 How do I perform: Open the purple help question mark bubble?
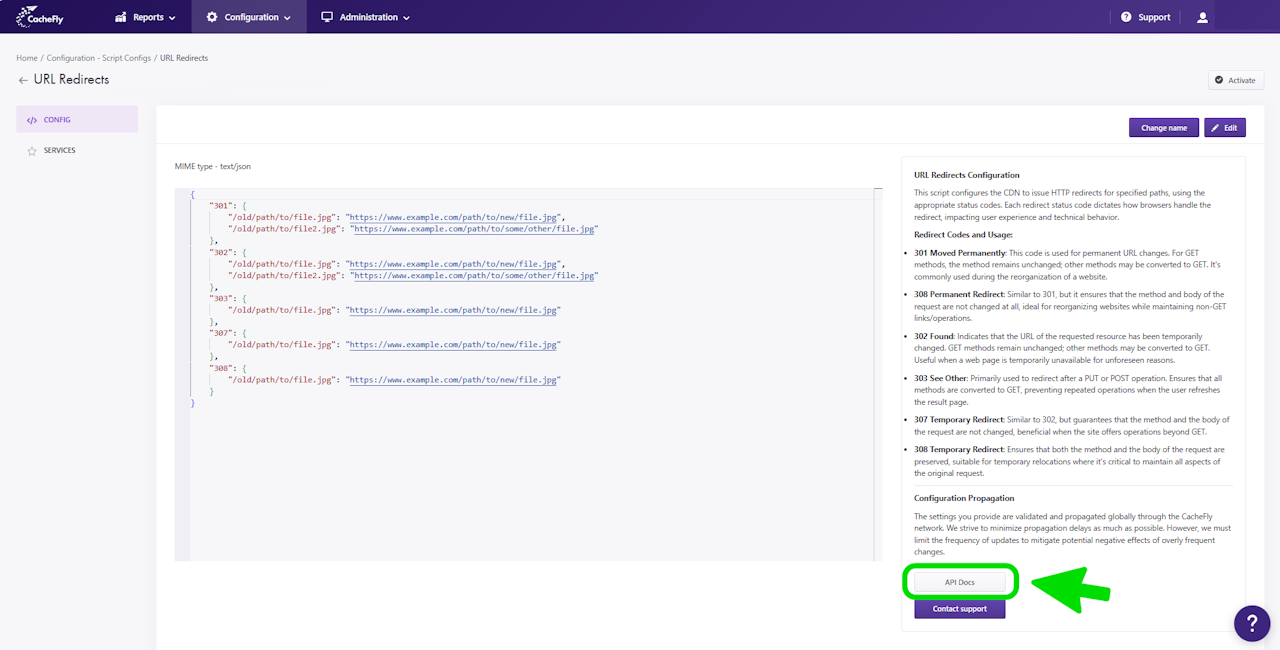click(1252, 623)
